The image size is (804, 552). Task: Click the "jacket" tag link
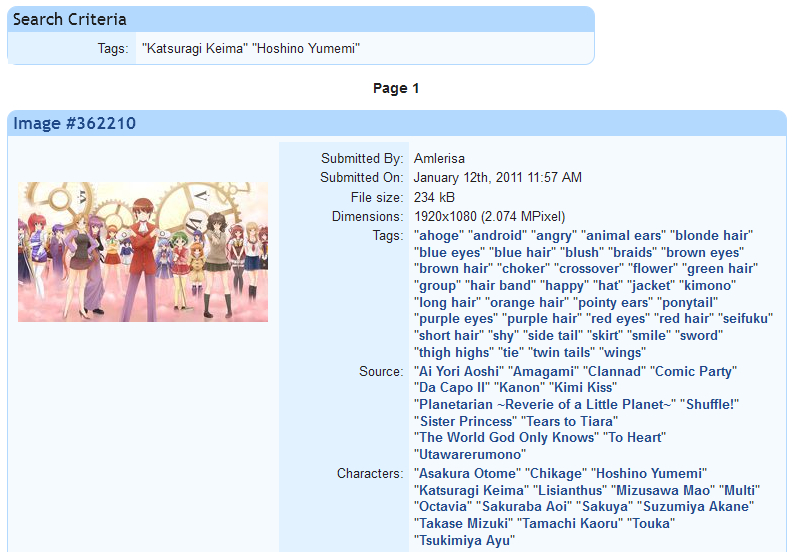coord(651,285)
